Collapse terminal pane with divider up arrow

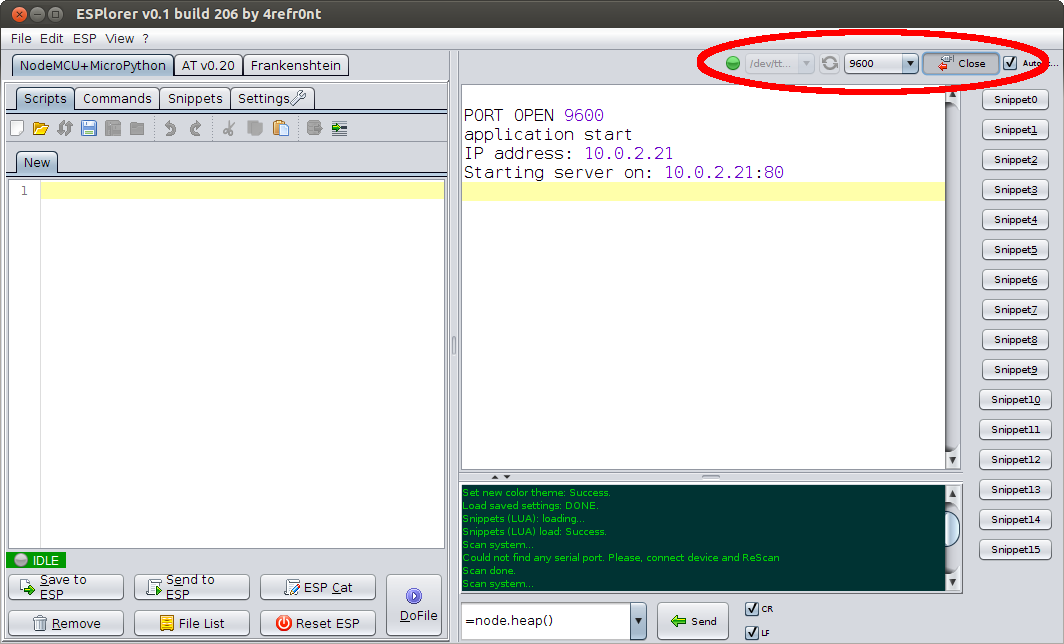coord(495,477)
